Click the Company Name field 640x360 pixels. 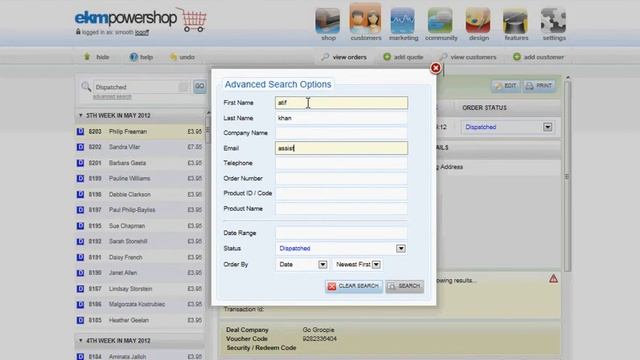click(341, 133)
